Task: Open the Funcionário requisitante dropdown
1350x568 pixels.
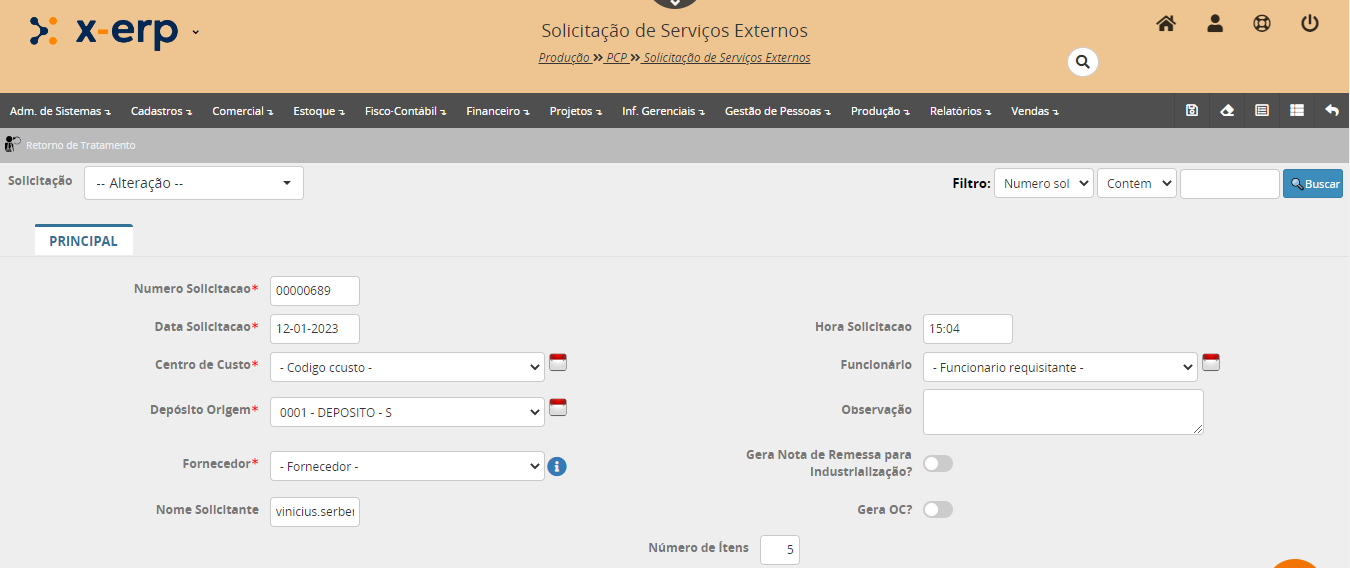Action: [x=1059, y=367]
